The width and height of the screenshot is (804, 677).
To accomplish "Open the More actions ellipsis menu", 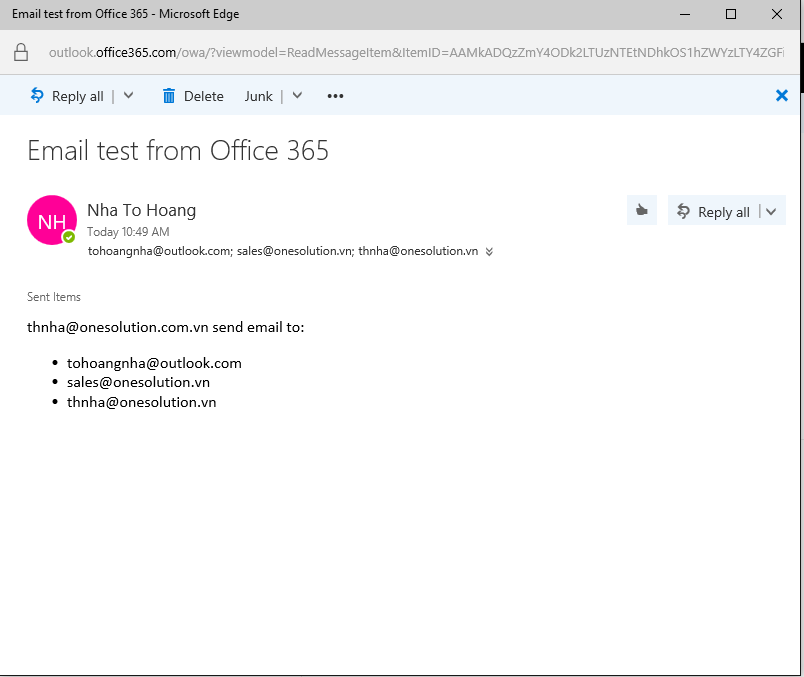I will (x=335, y=96).
